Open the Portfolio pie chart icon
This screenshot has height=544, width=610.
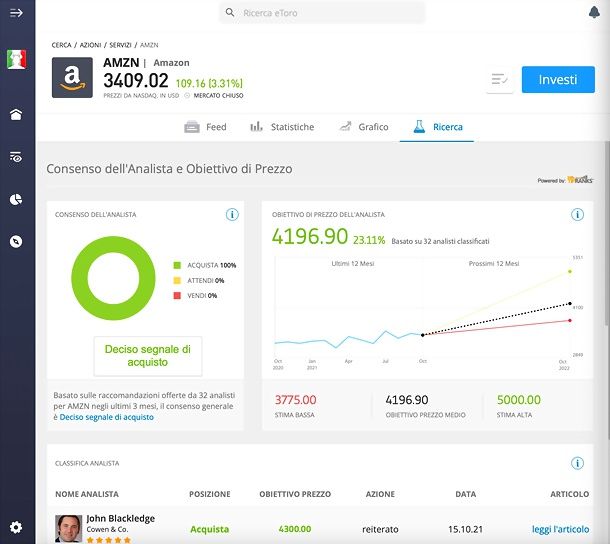[16, 199]
